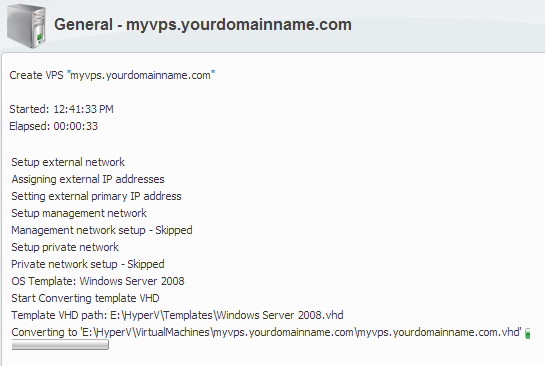545x366 pixels.
Task: Click Start Converting template VHD entry
Action: (x=85, y=298)
